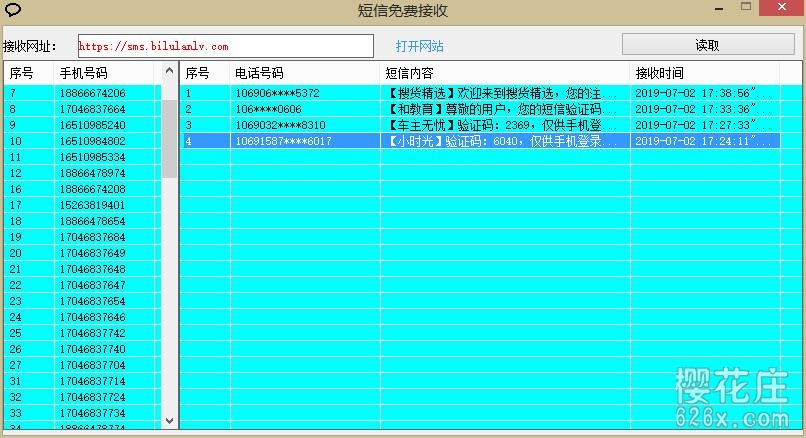The image size is (806, 438).
Task: Select phone number 18866674208
Action: (93, 189)
